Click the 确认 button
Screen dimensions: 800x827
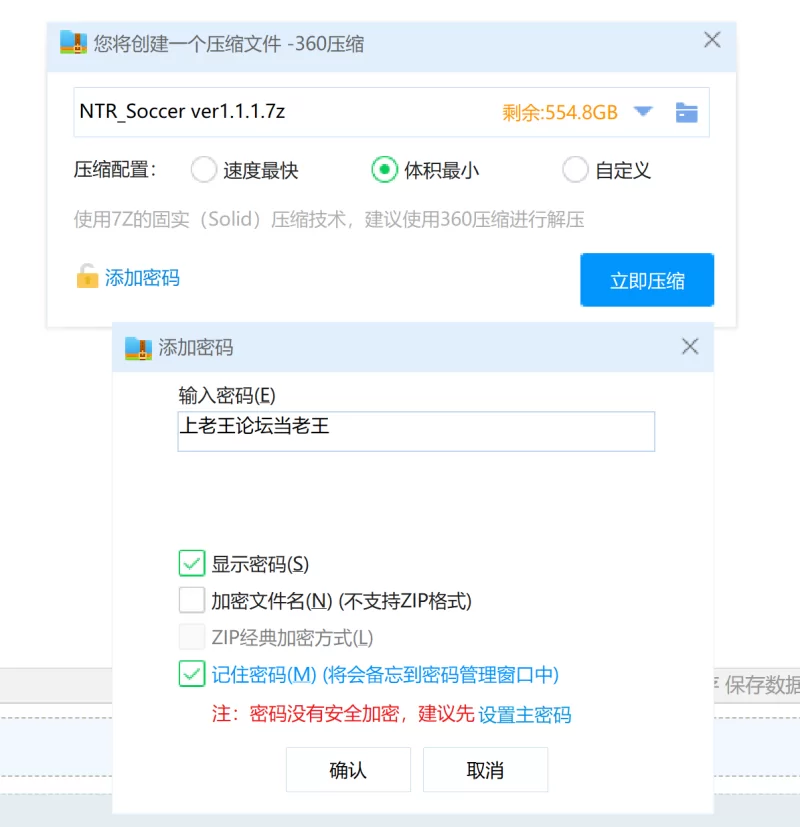(x=348, y=770)
